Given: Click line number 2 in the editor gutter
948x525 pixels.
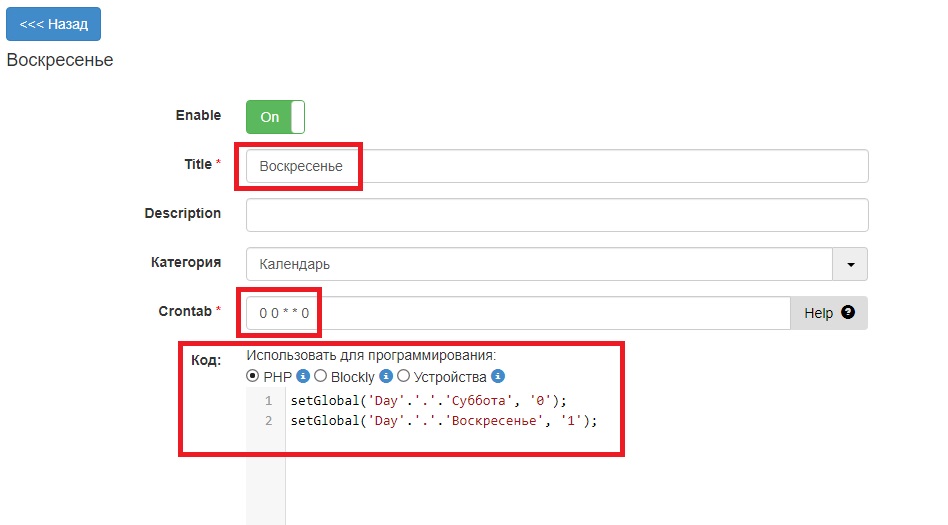Looking at the screenshot, I should (267, 421).
